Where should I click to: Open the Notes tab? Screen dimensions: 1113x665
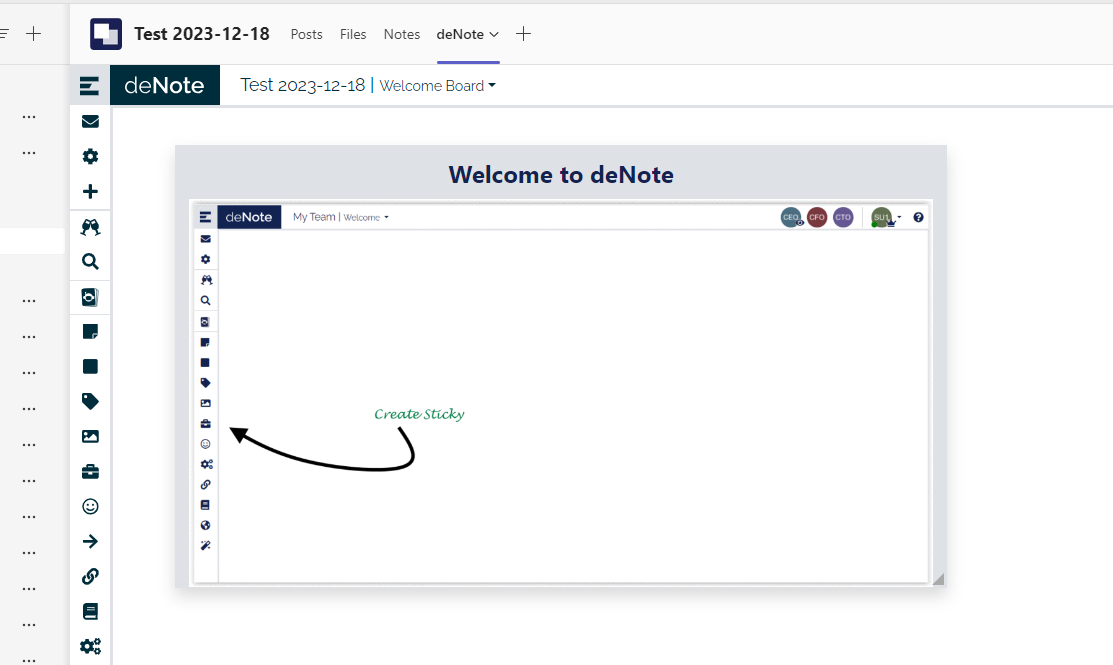(402, 34)
